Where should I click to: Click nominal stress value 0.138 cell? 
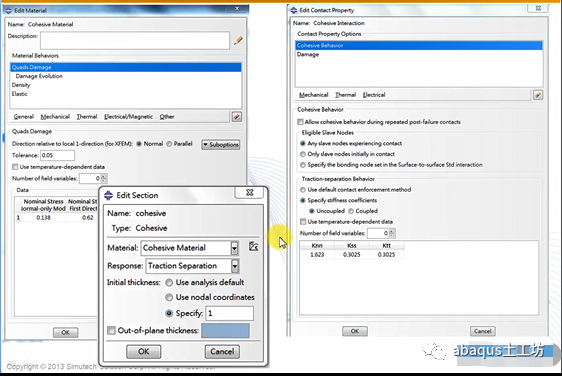coord(43,218)
